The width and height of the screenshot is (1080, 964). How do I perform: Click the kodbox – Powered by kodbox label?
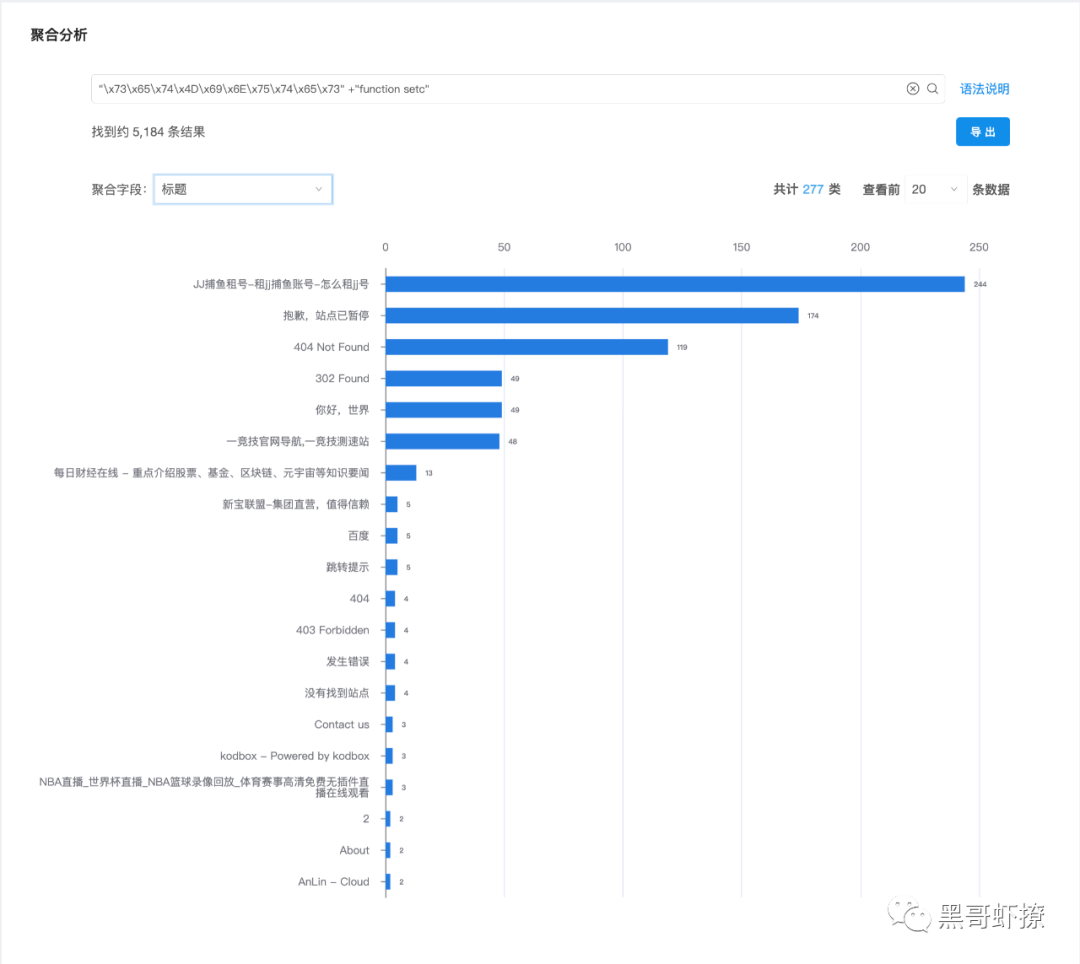295,756
